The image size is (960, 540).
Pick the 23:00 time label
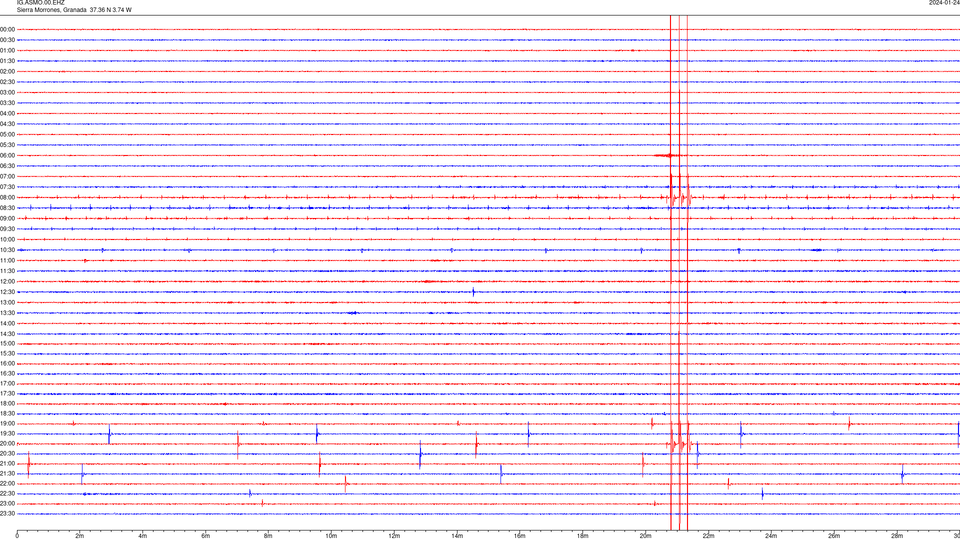coord(7,504)
